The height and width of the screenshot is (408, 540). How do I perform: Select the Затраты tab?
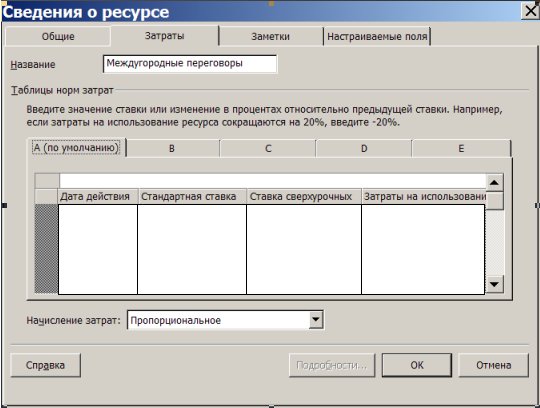click(x=165, y=36)
